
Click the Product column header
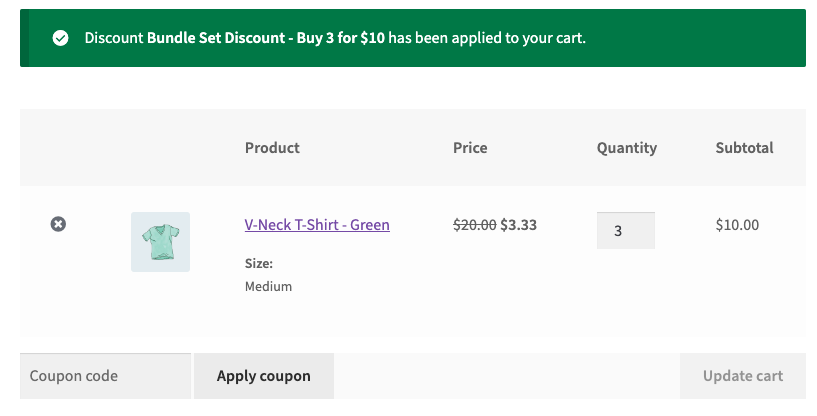272,148
